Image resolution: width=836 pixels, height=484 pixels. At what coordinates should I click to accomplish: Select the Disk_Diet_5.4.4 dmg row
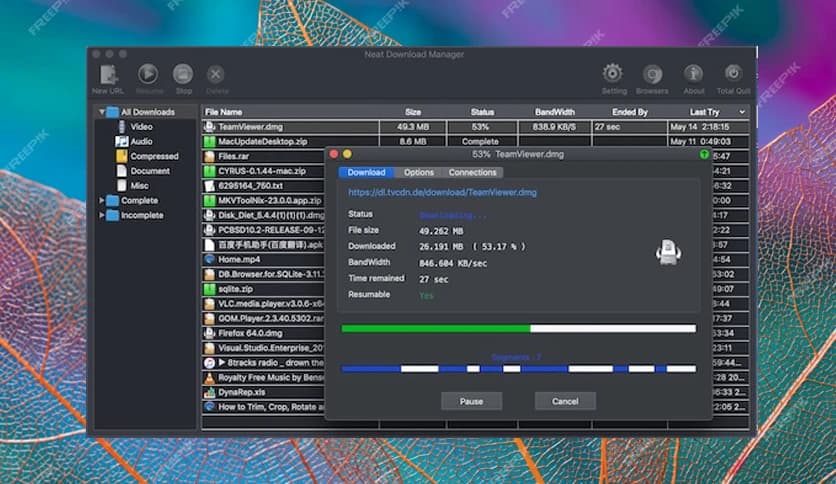[264, 215]
